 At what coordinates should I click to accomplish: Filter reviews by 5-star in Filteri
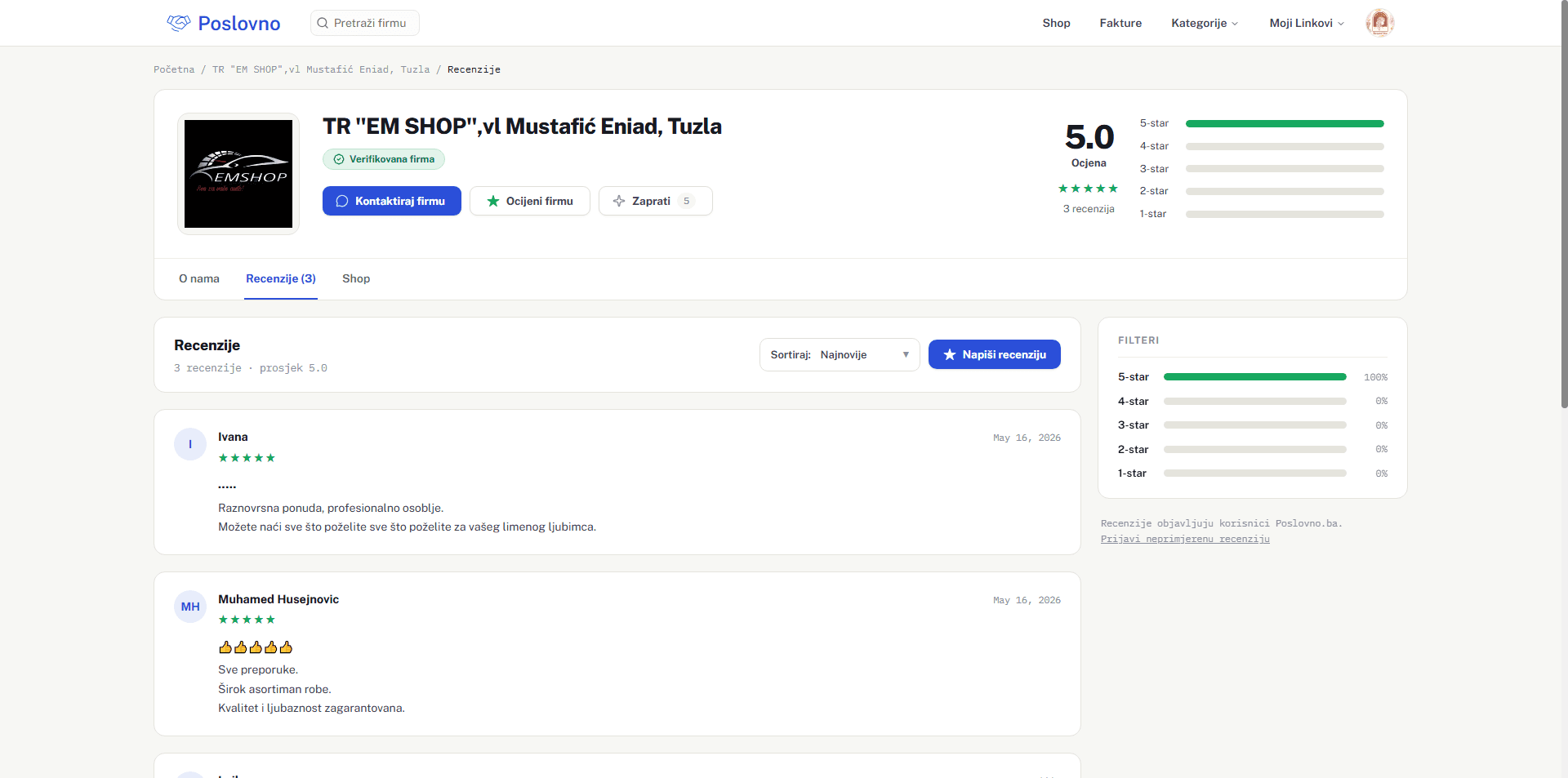coord(1253,377)
